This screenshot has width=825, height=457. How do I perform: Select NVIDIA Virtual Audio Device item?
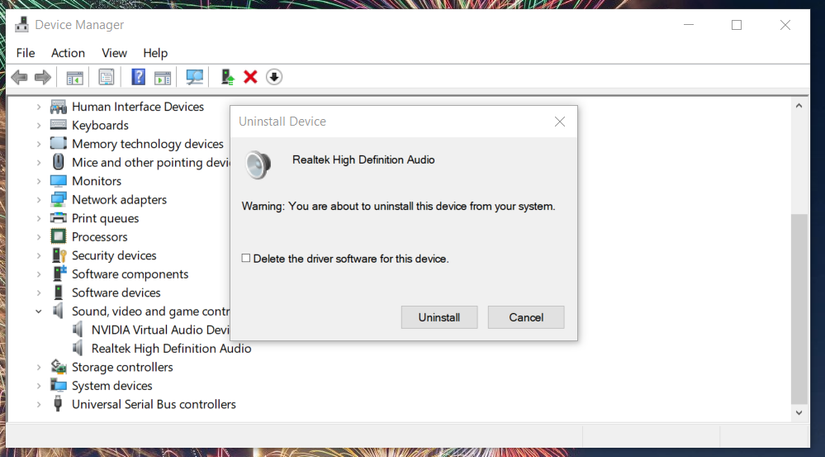pyautogui.click(x=160, y=330)
